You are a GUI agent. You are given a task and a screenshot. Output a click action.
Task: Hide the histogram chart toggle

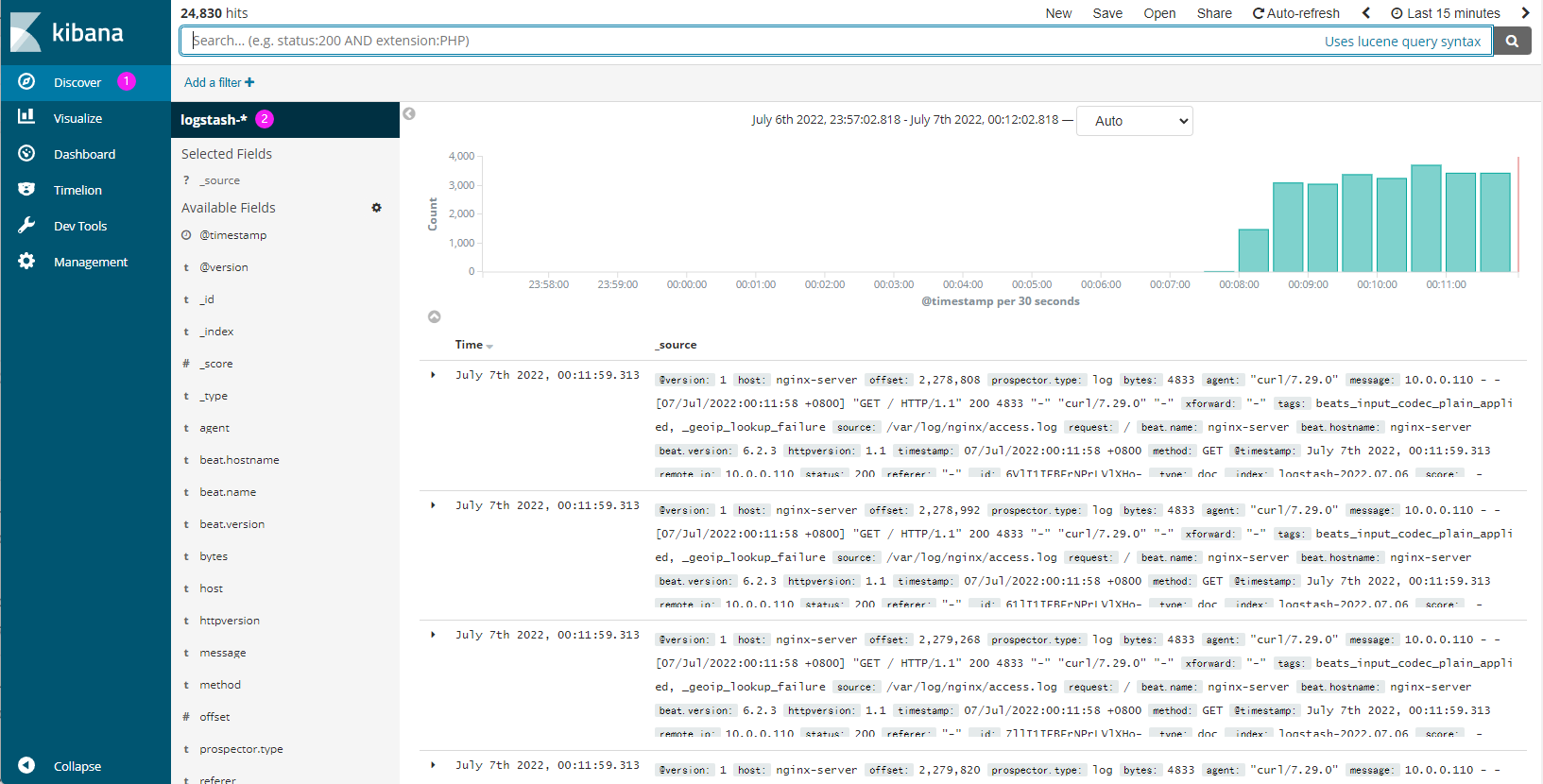(x=435, y=316)
